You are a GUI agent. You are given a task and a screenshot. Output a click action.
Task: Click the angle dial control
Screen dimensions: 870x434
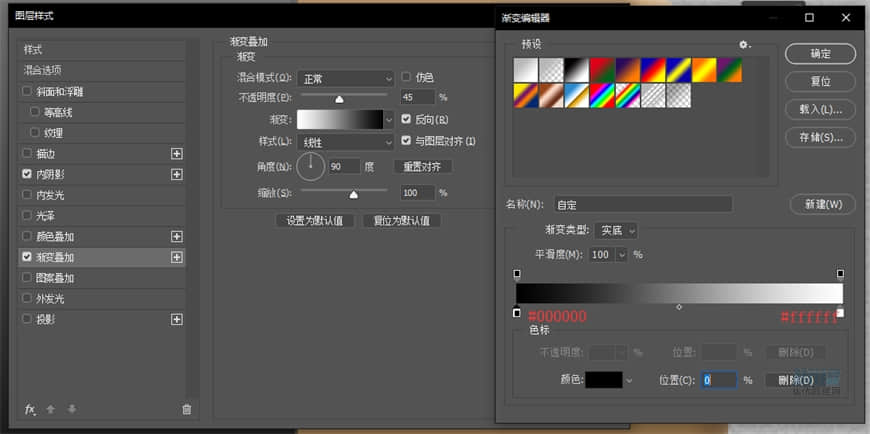click(310, 166)
